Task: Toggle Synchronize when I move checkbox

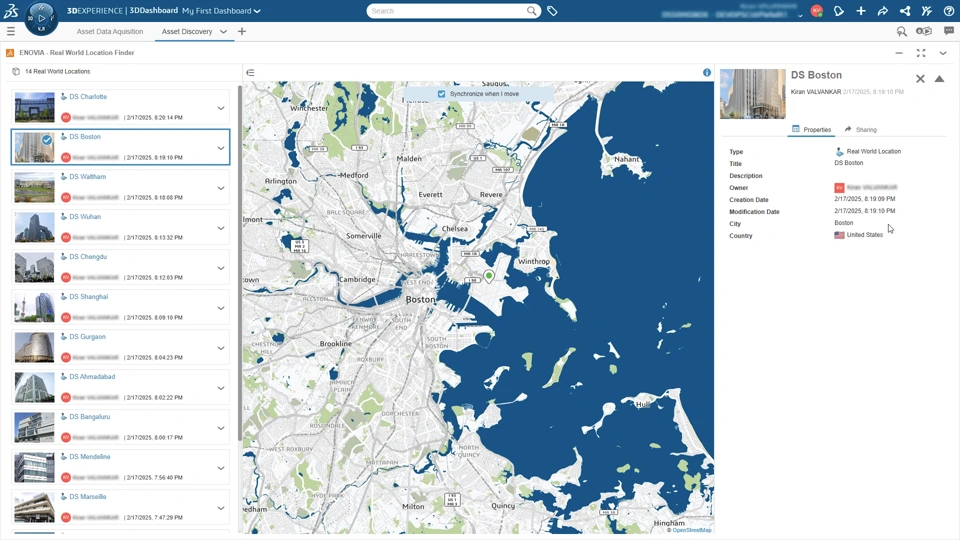Action: (x=441, y=94)
